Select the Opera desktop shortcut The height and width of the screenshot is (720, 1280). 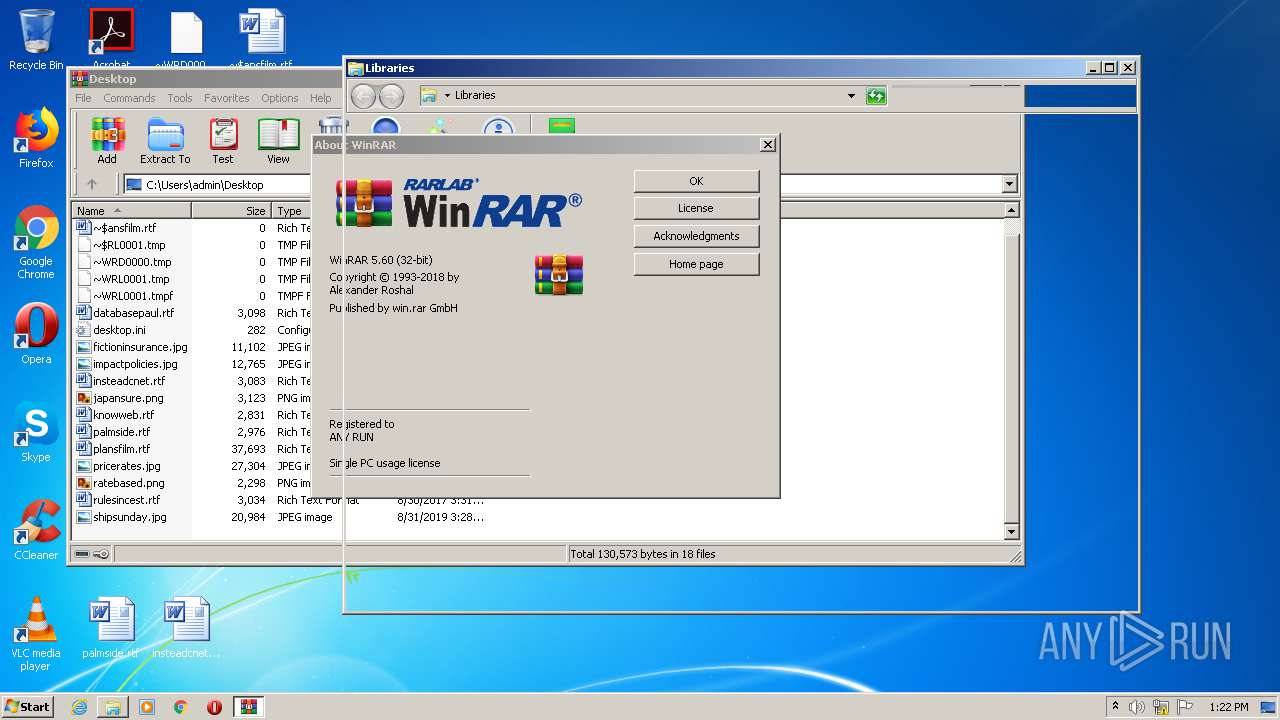point(36,334)
